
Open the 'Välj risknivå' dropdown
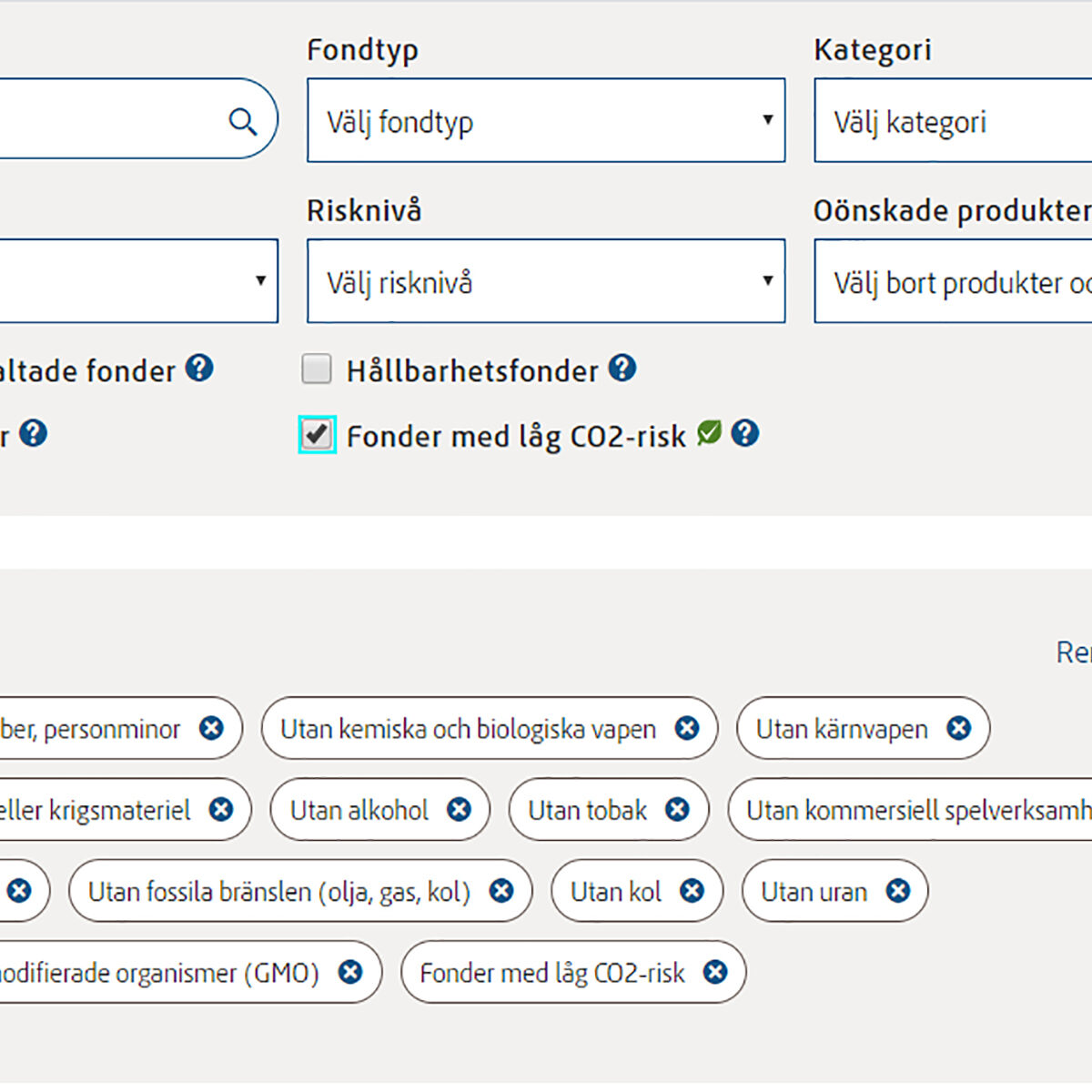pos(546,281)
